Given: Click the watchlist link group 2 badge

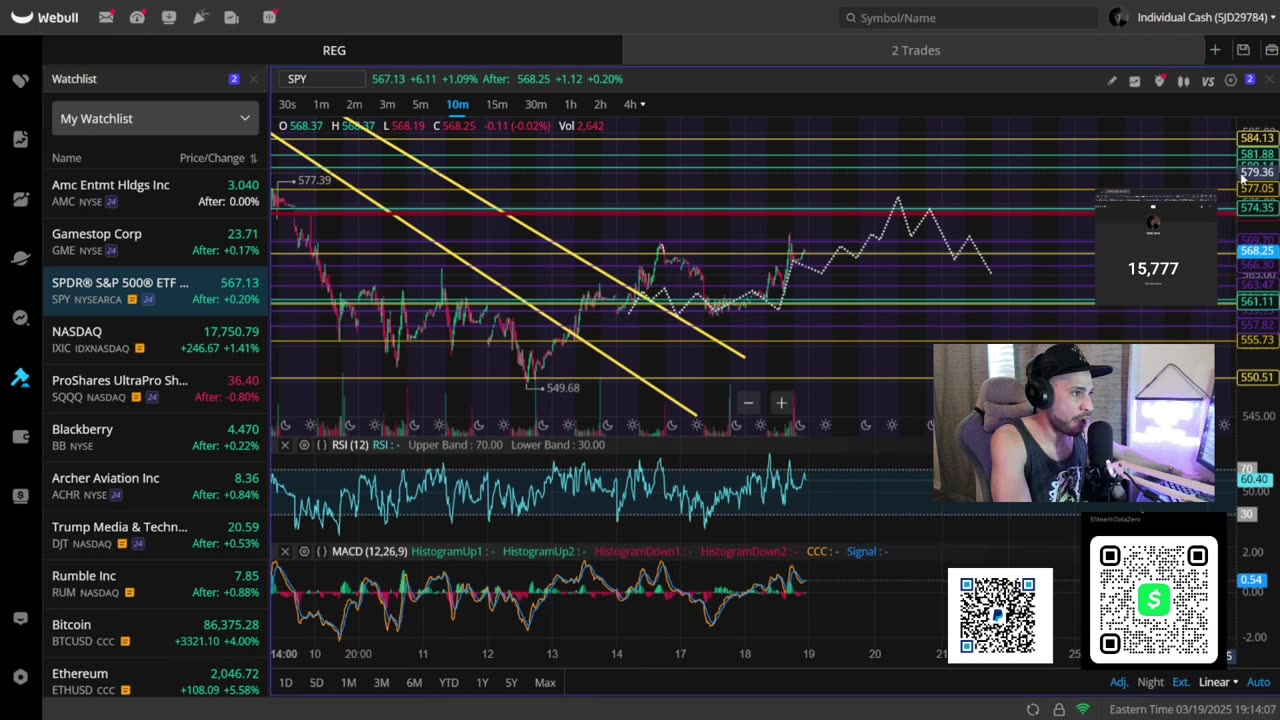Looking at the screenshot, I should [234, 79].
